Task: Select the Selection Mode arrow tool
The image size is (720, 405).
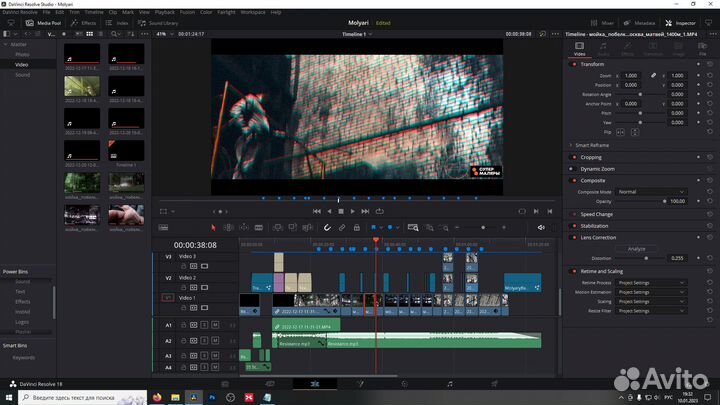Action: [212, 228]
